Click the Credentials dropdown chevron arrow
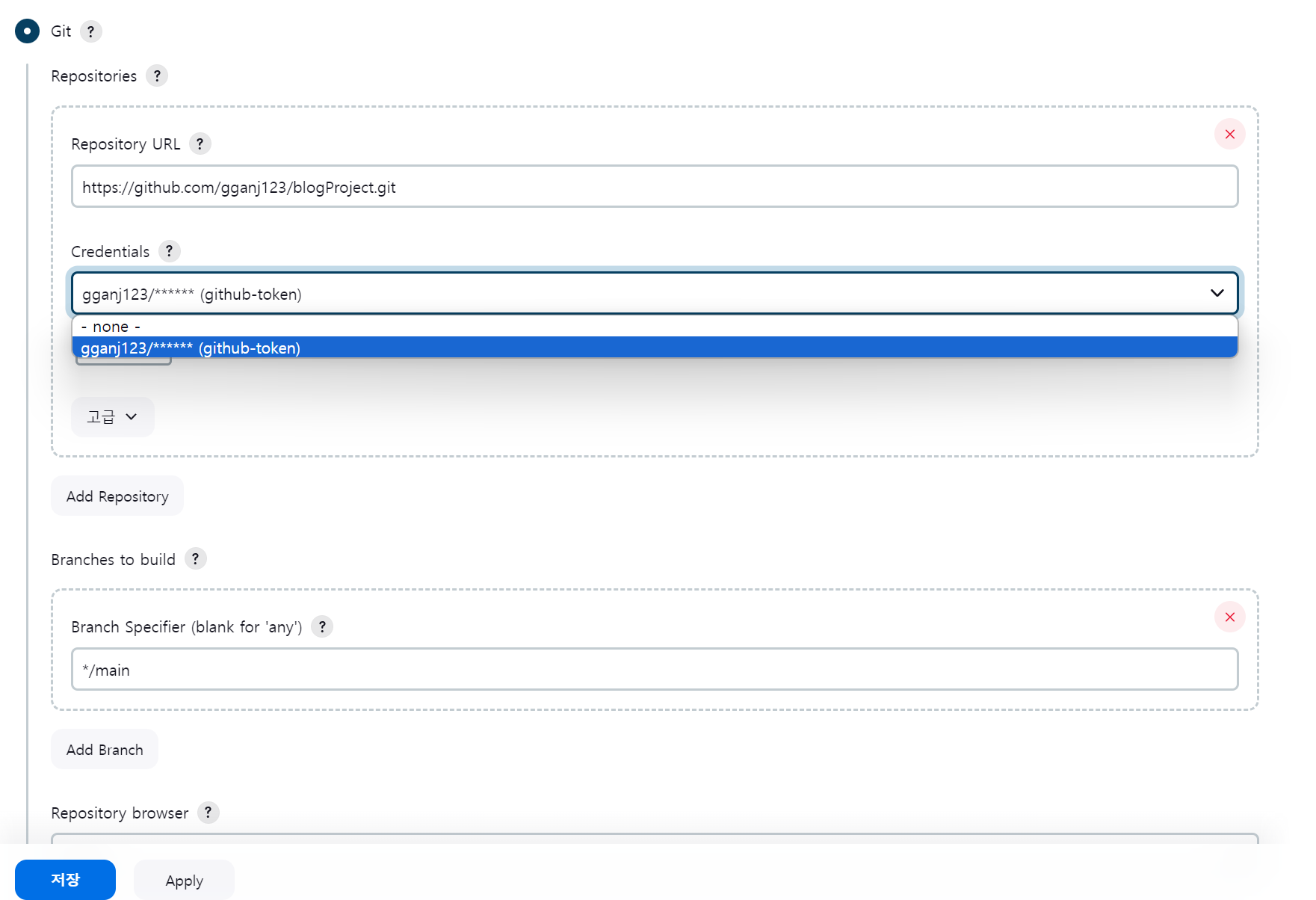The height and width of the screenshot is (900, 1316). [x=1217, y=293]
